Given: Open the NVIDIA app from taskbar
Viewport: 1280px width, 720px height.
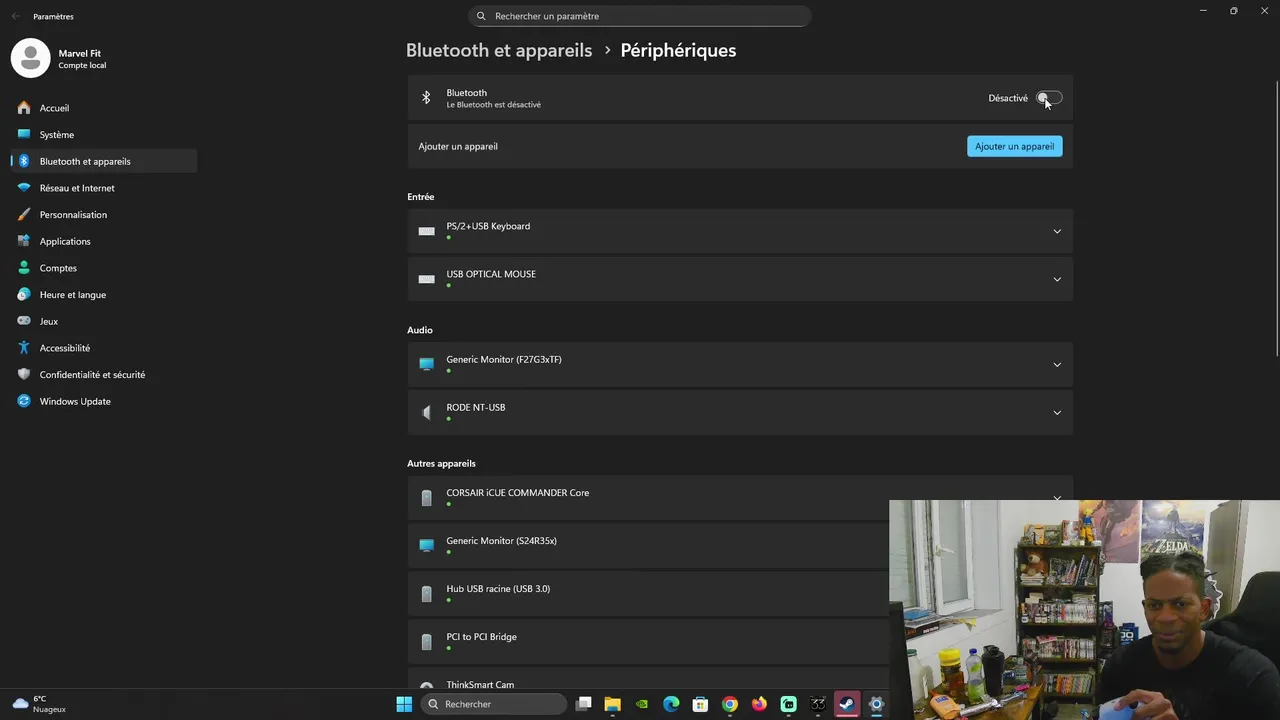Looking at the screenshot, I should coord(642,704).
